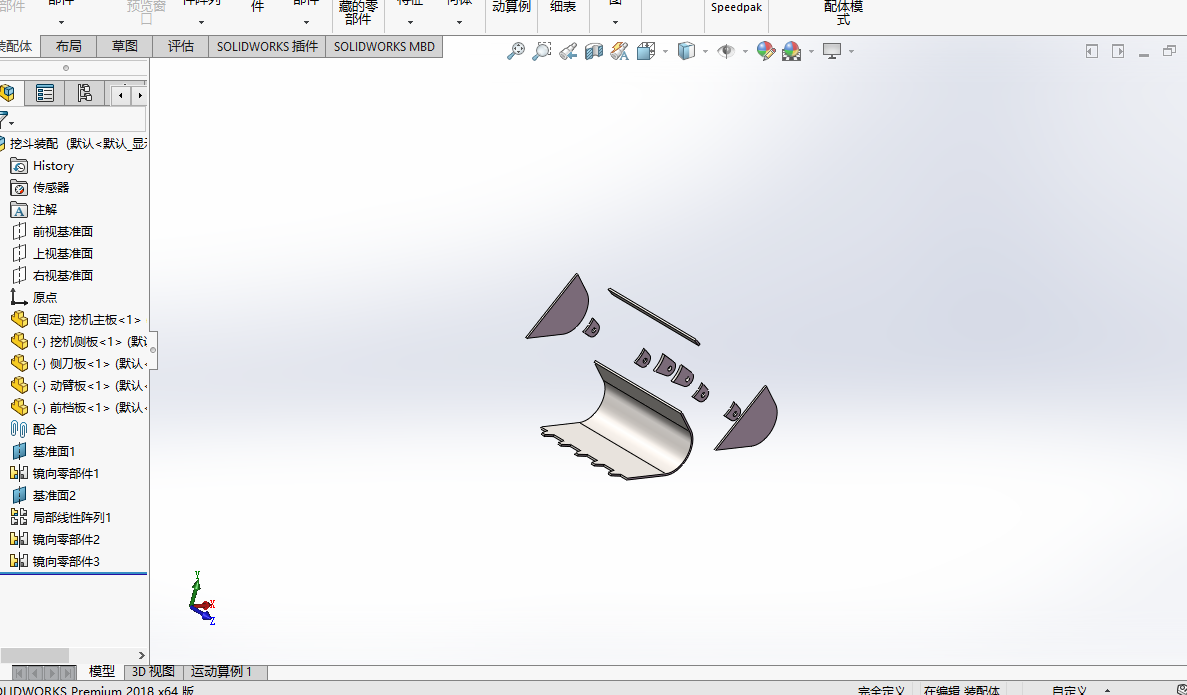Image resolution: width=1187 pixels, height=695 pixels.
Task: Open Hide/Show Items dropdown arrow
Action: (746, 51)
